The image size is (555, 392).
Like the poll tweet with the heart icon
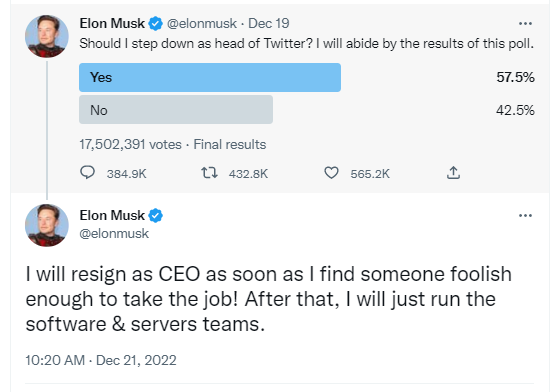(x=331, y=173)
